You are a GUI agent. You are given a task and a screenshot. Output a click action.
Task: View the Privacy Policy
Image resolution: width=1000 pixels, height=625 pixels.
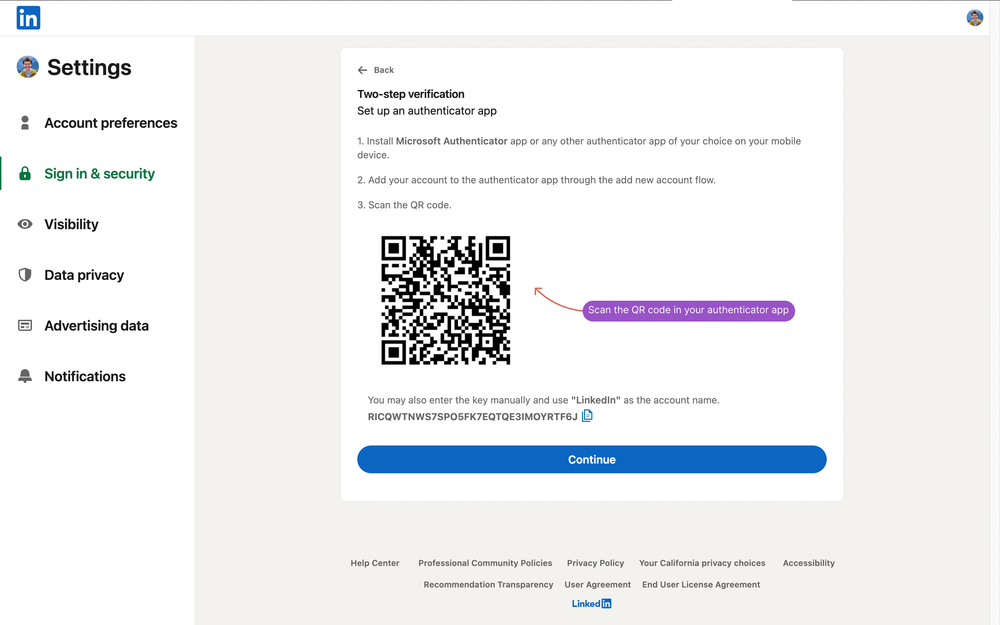[595, 563]
